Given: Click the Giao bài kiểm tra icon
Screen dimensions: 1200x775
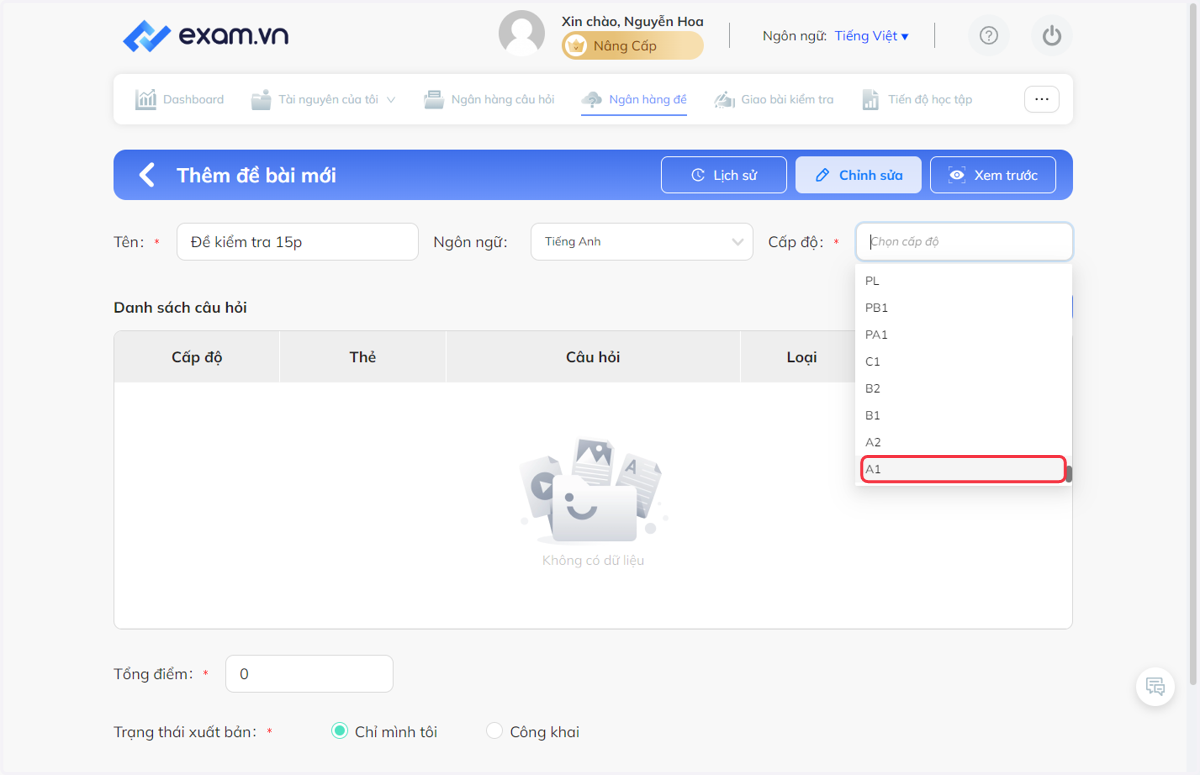Looking at the screenshot, I should click(724, 99).
